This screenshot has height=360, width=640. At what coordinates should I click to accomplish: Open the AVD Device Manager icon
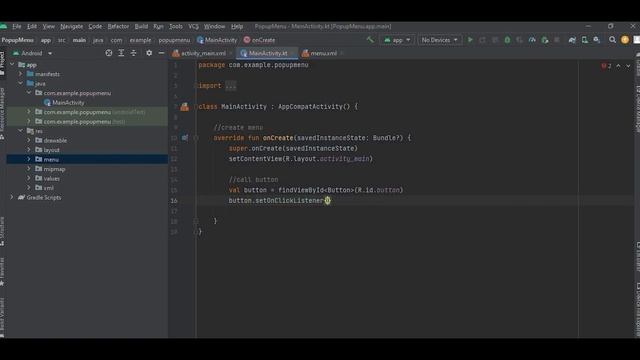(x=584, y=40)
